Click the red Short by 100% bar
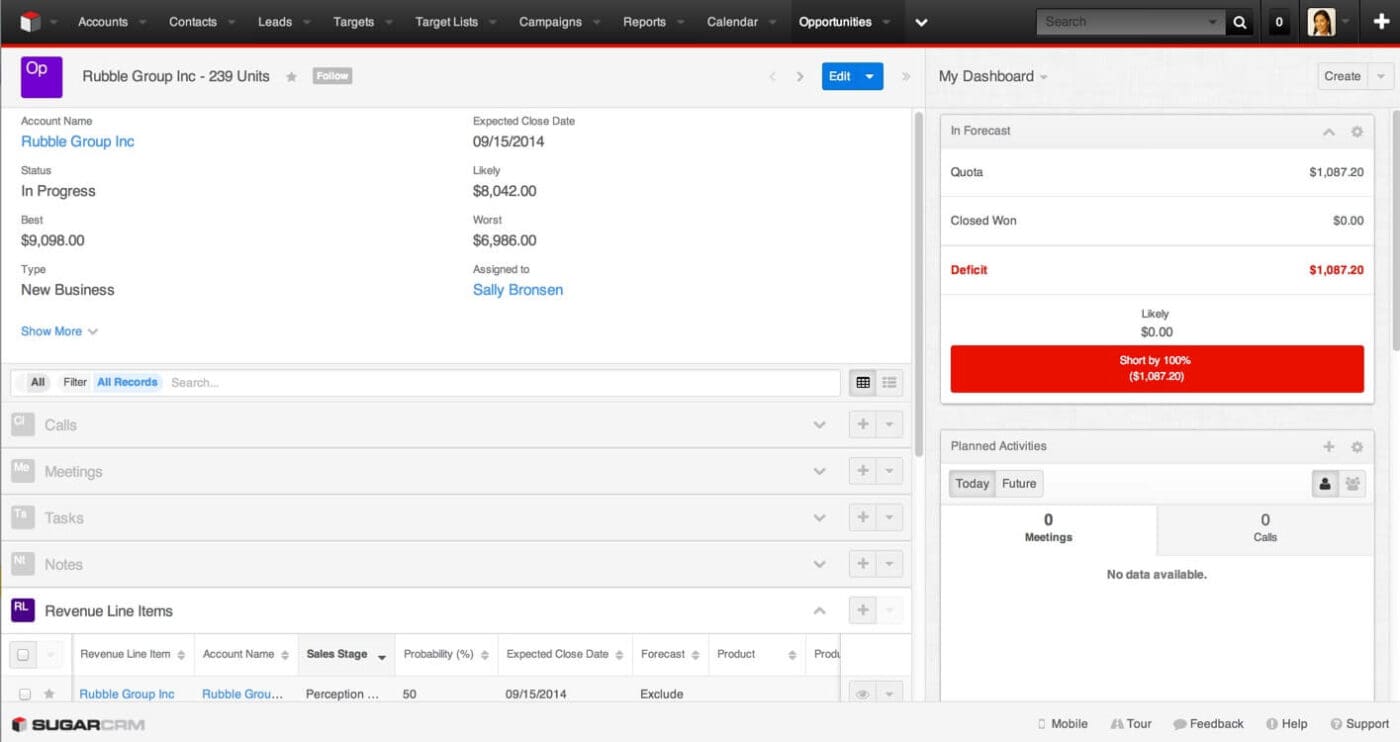 coord(1157,369)
